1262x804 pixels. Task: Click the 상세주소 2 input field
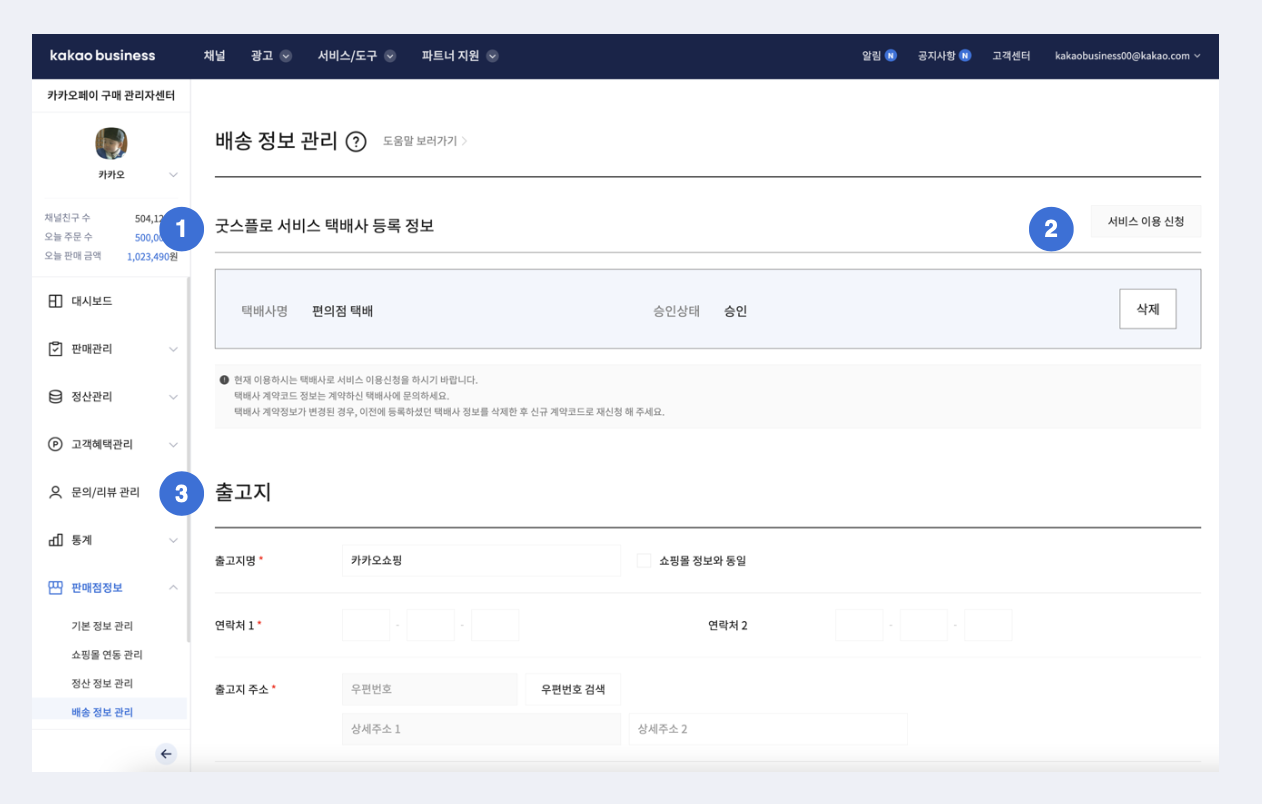tap(768, 729)
